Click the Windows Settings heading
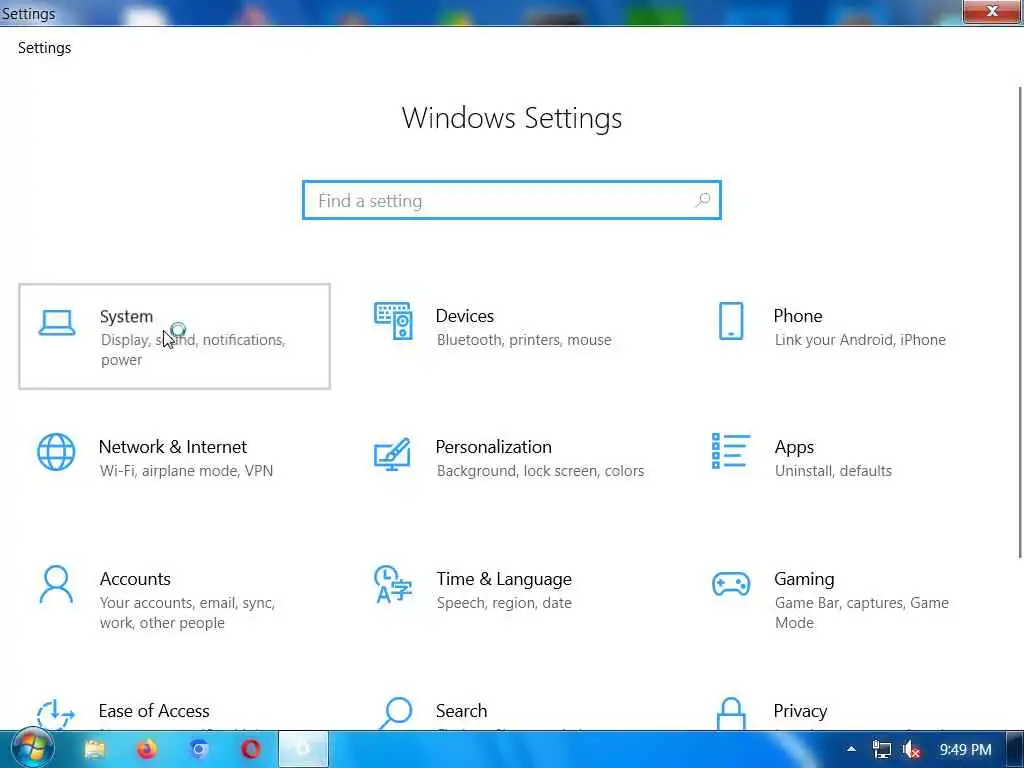 [x=512, y=118]
